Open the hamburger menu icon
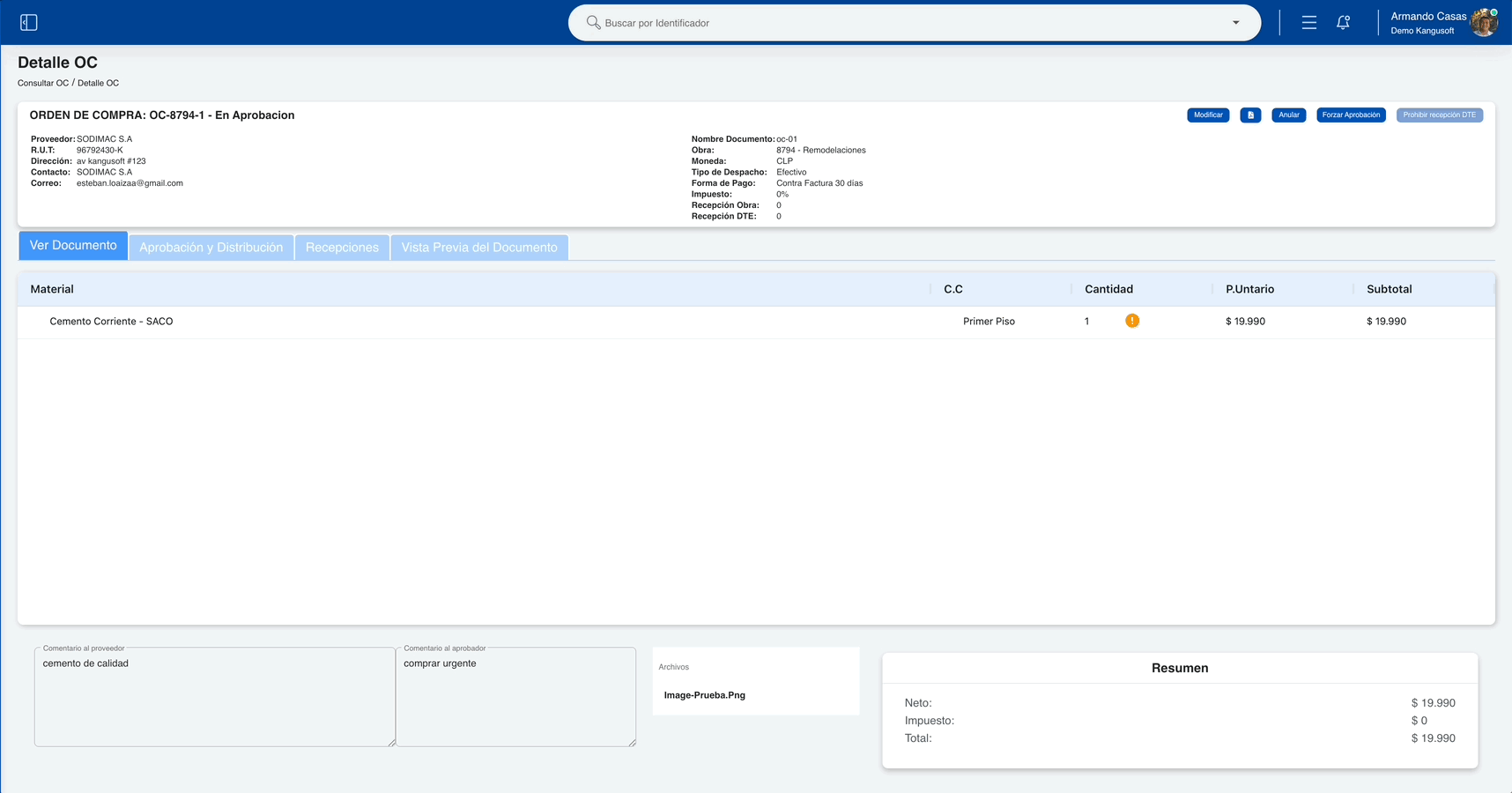1512x793 pixels. [x=1309, y=23]
